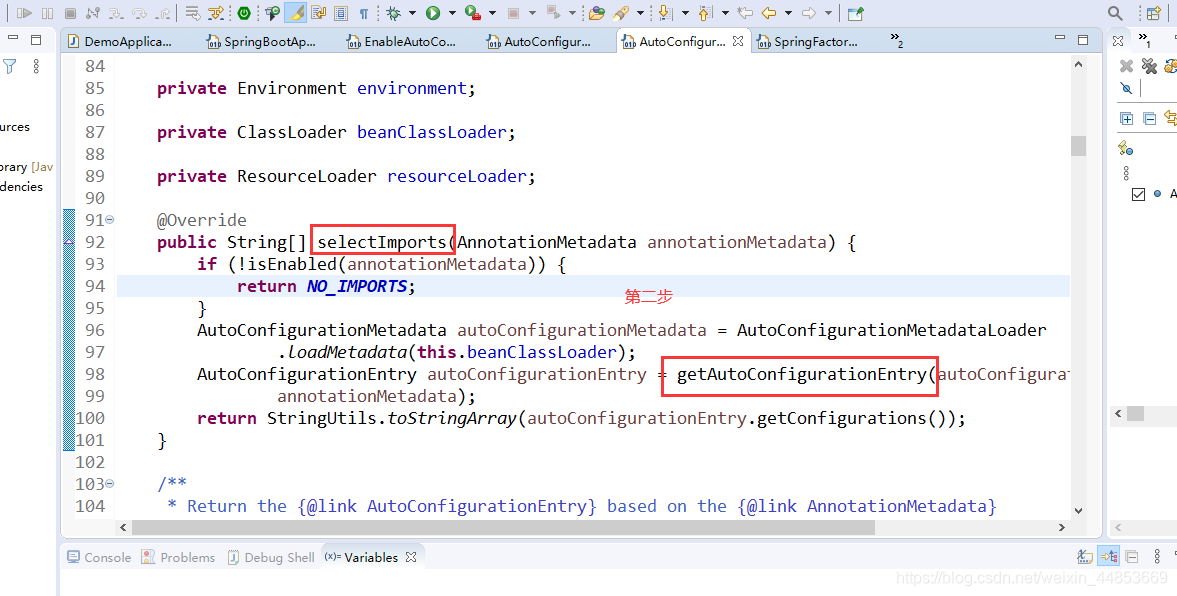Click the editor vertical scrollbar thumb

point(1079,145)
